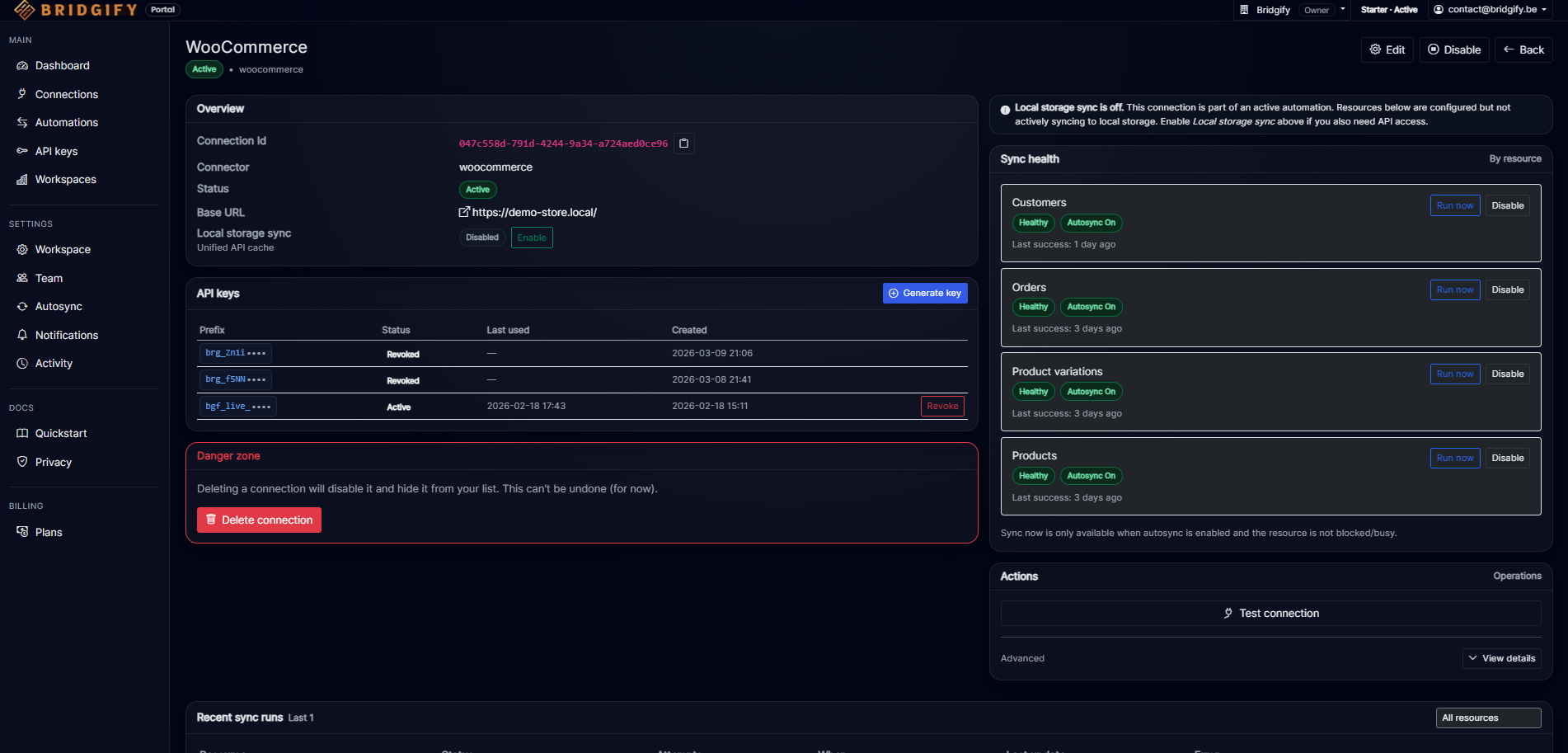Open the All resources filter dropdown
This screenshot has width=1568, height=753.
coord(1487,718)
